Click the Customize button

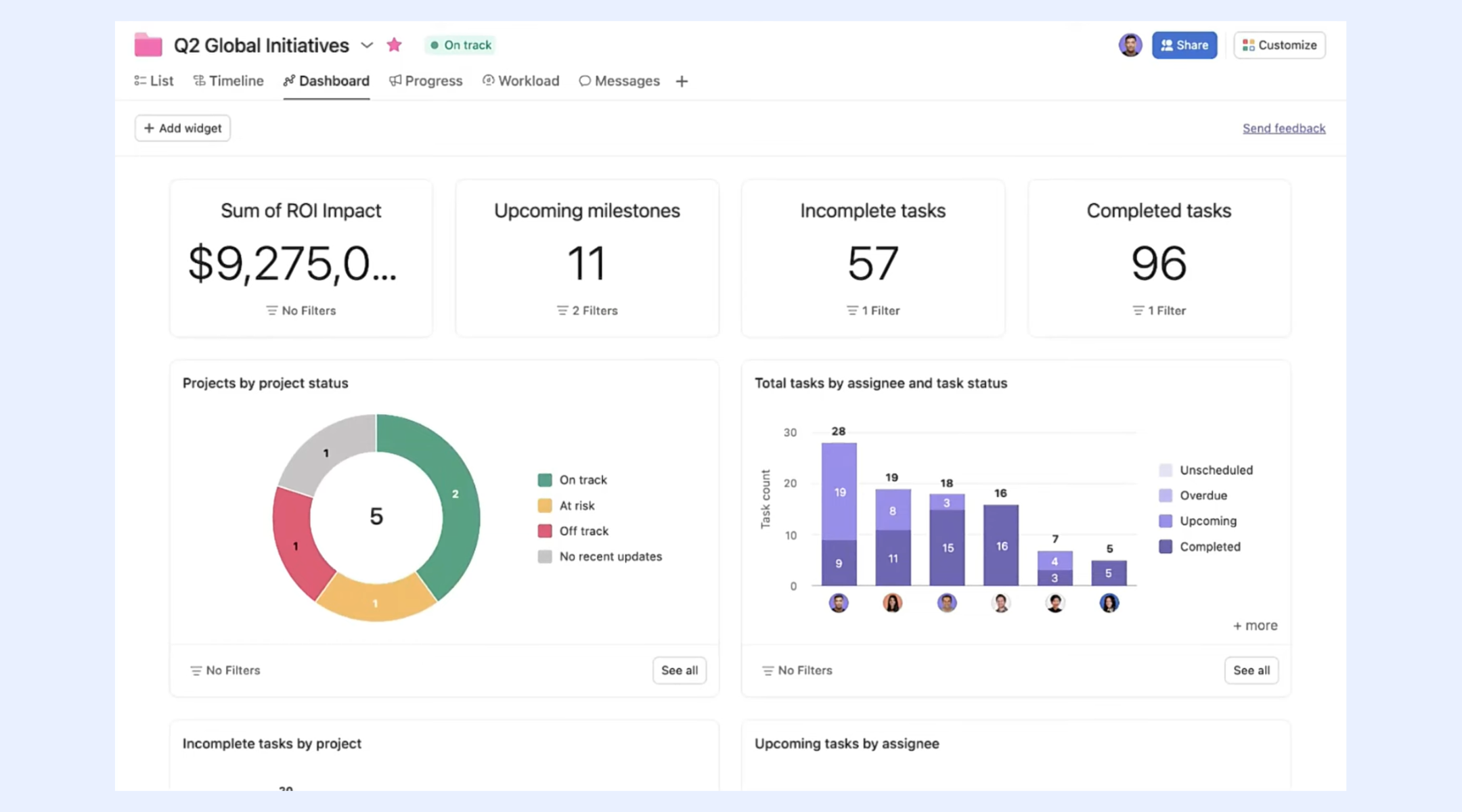coord(1279,45)
